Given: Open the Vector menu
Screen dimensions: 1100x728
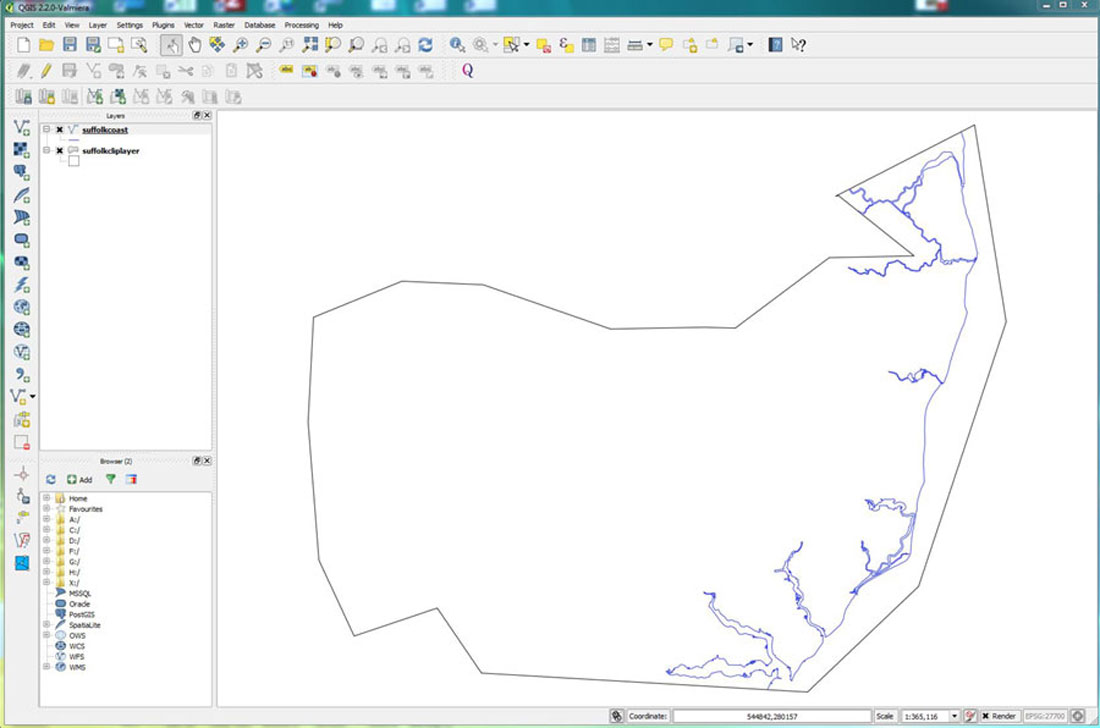Looking at the screenshot, I should click(x=194, y=24).
